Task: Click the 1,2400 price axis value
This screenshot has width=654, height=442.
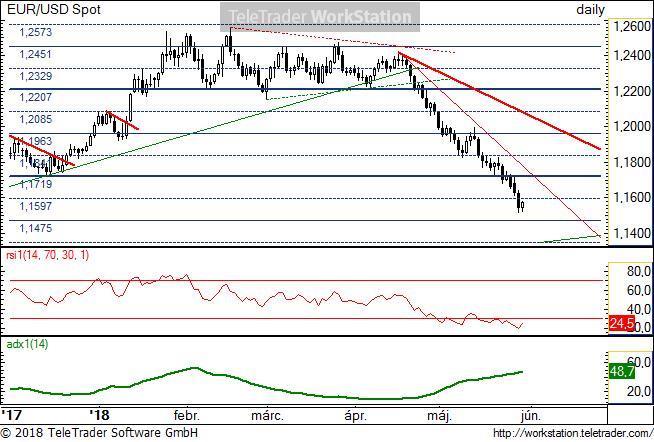Action: click(x=632, y=55)
